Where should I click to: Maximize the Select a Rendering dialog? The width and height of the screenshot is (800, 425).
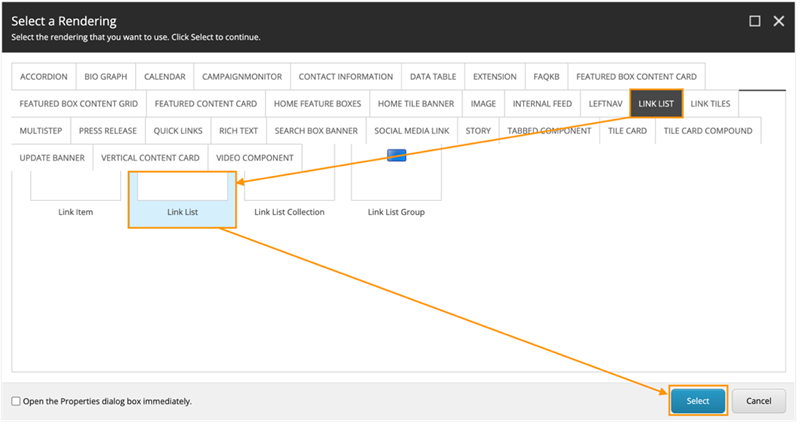pos(755,20)
